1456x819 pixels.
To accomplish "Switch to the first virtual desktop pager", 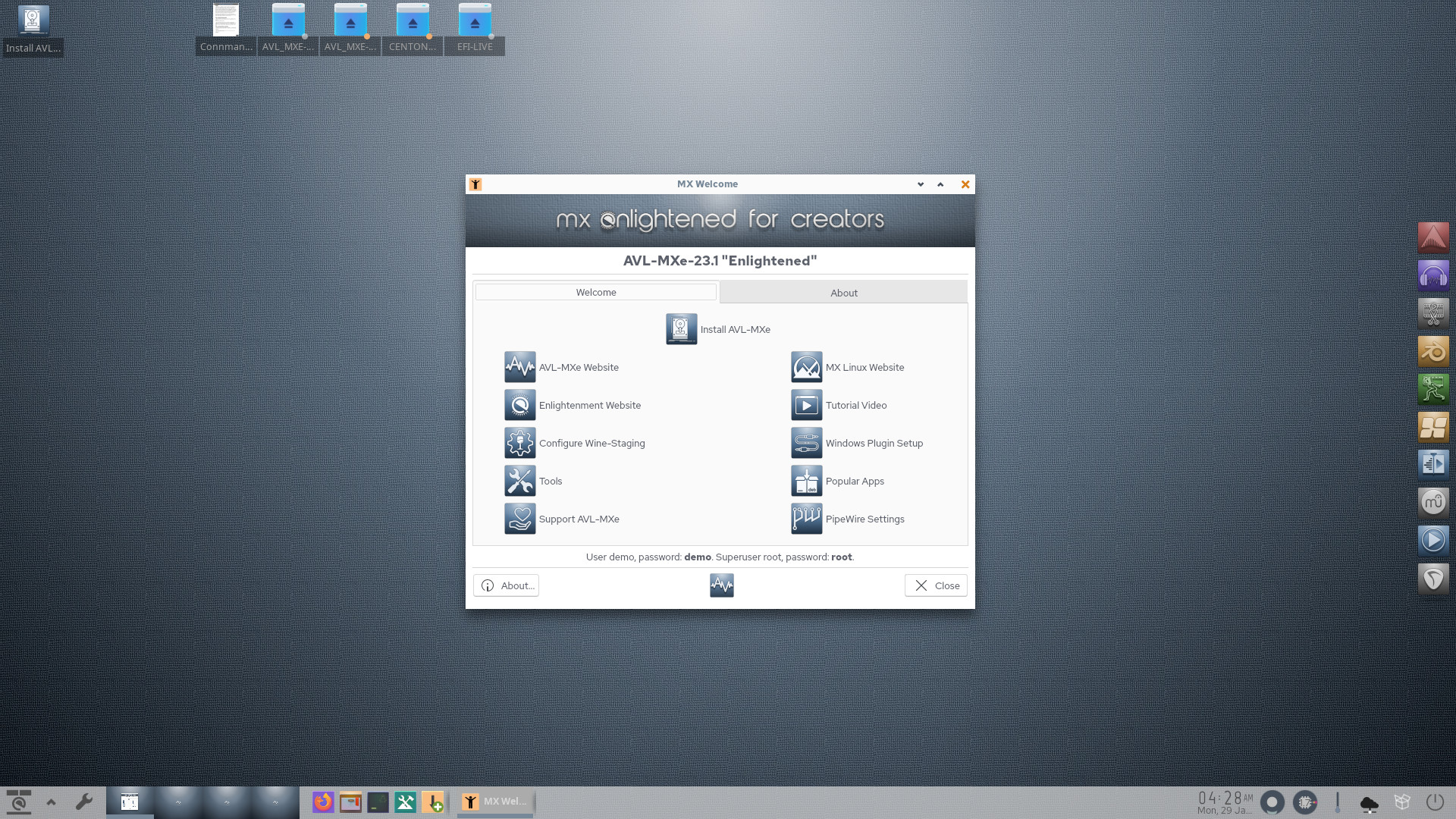I will coord(130,802).
